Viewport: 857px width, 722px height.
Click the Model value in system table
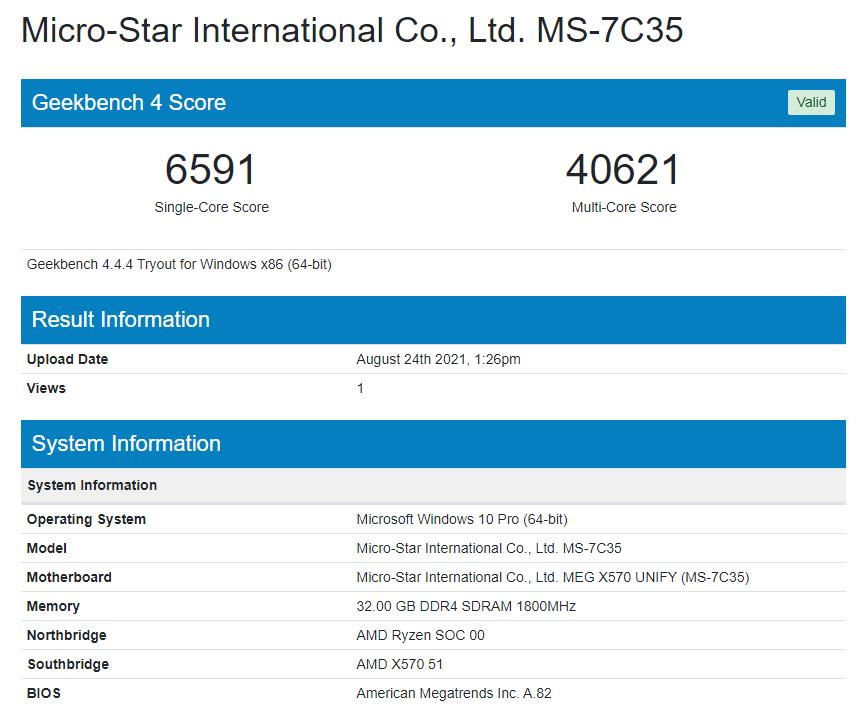pyautogui.click(x=488, y=548)
